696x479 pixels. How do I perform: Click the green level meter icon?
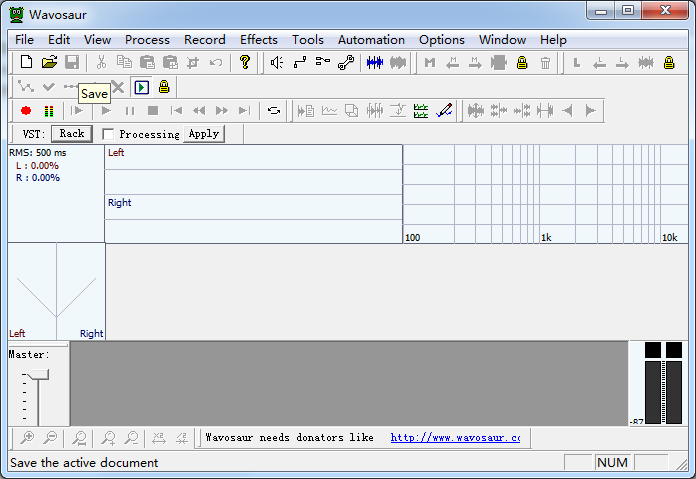click(x=421, y=111)
